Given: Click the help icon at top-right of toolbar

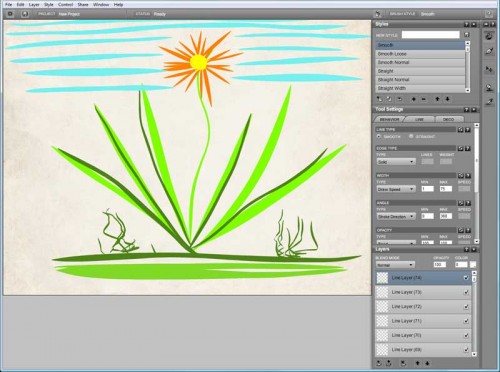Looking at the screenshot, I should [x=489, y=14].
